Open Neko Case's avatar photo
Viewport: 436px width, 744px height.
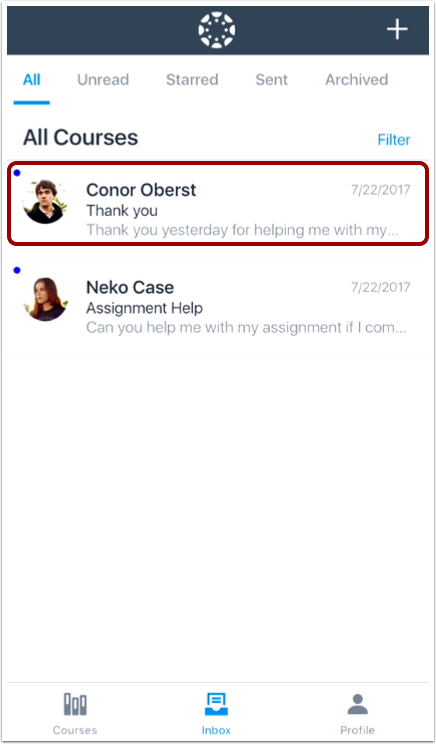click(x=45, y=299)
